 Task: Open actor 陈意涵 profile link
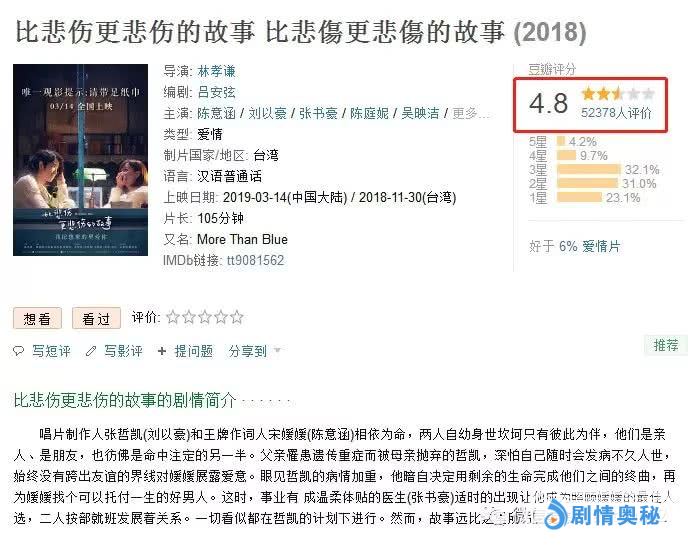coord(216,113)
